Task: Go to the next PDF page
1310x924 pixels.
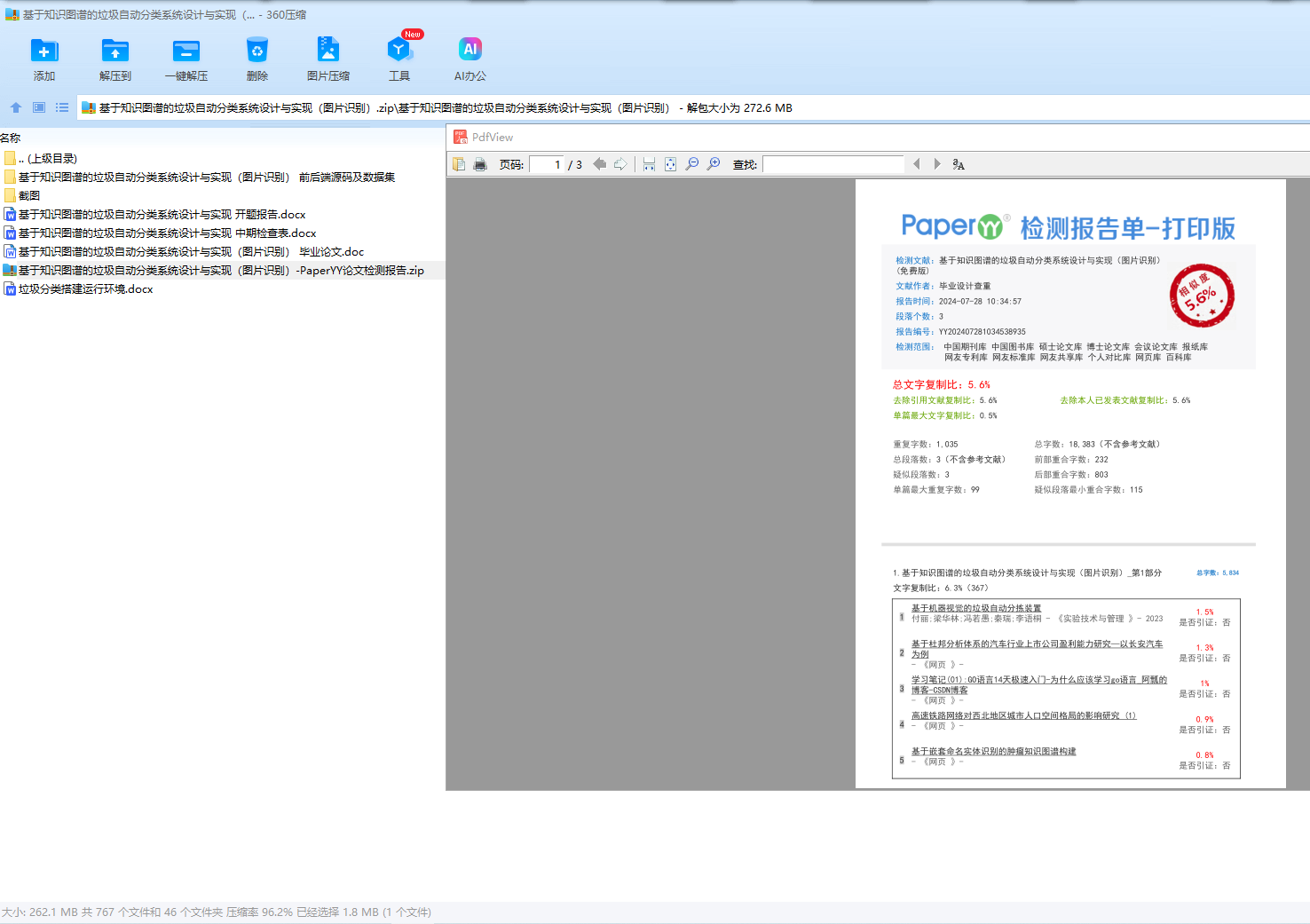Action: click(620, 164)
